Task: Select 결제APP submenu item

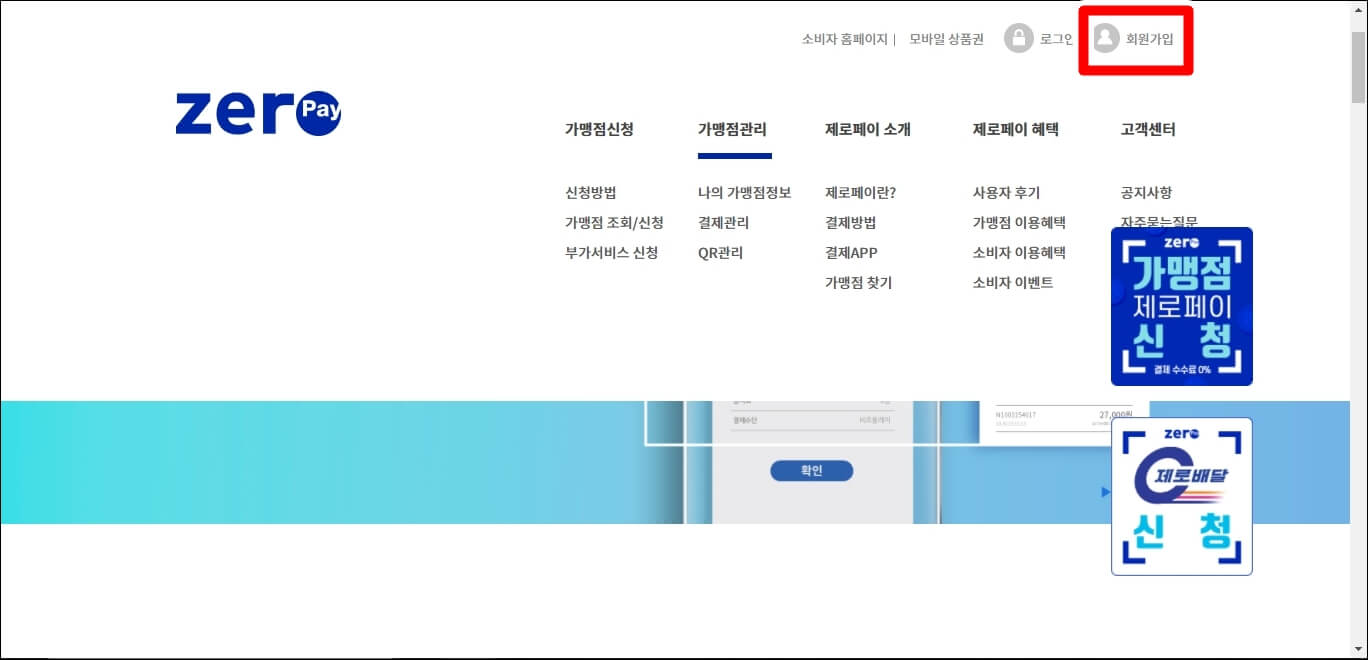Action: 851,253
